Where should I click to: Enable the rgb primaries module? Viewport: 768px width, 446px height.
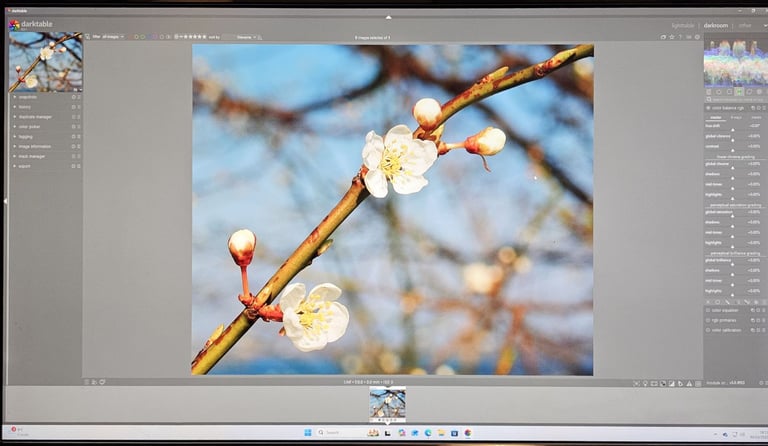point(708,320)
